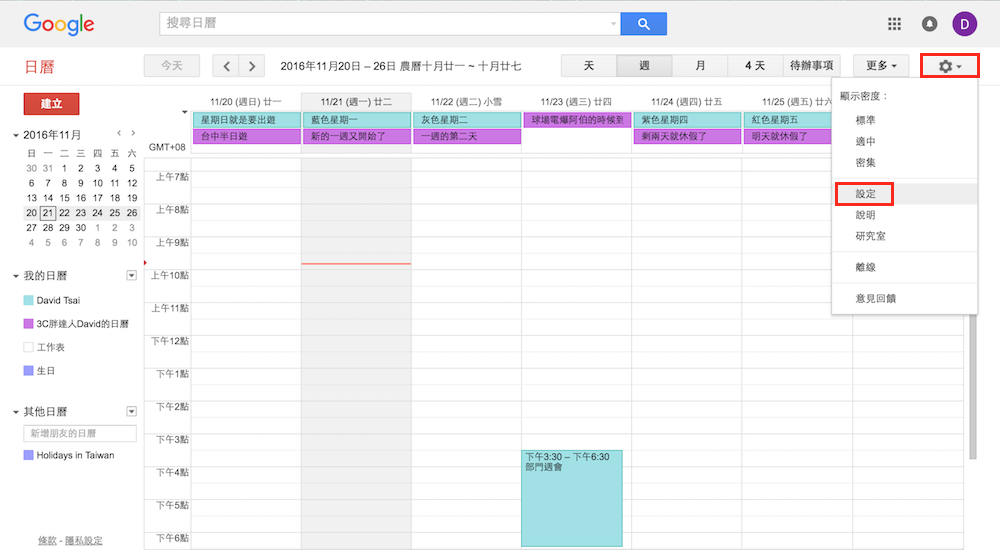Open 我的日曆 options dropdown arrow
The width and height of the screenshot is (1000, 550).
point(131,275)
